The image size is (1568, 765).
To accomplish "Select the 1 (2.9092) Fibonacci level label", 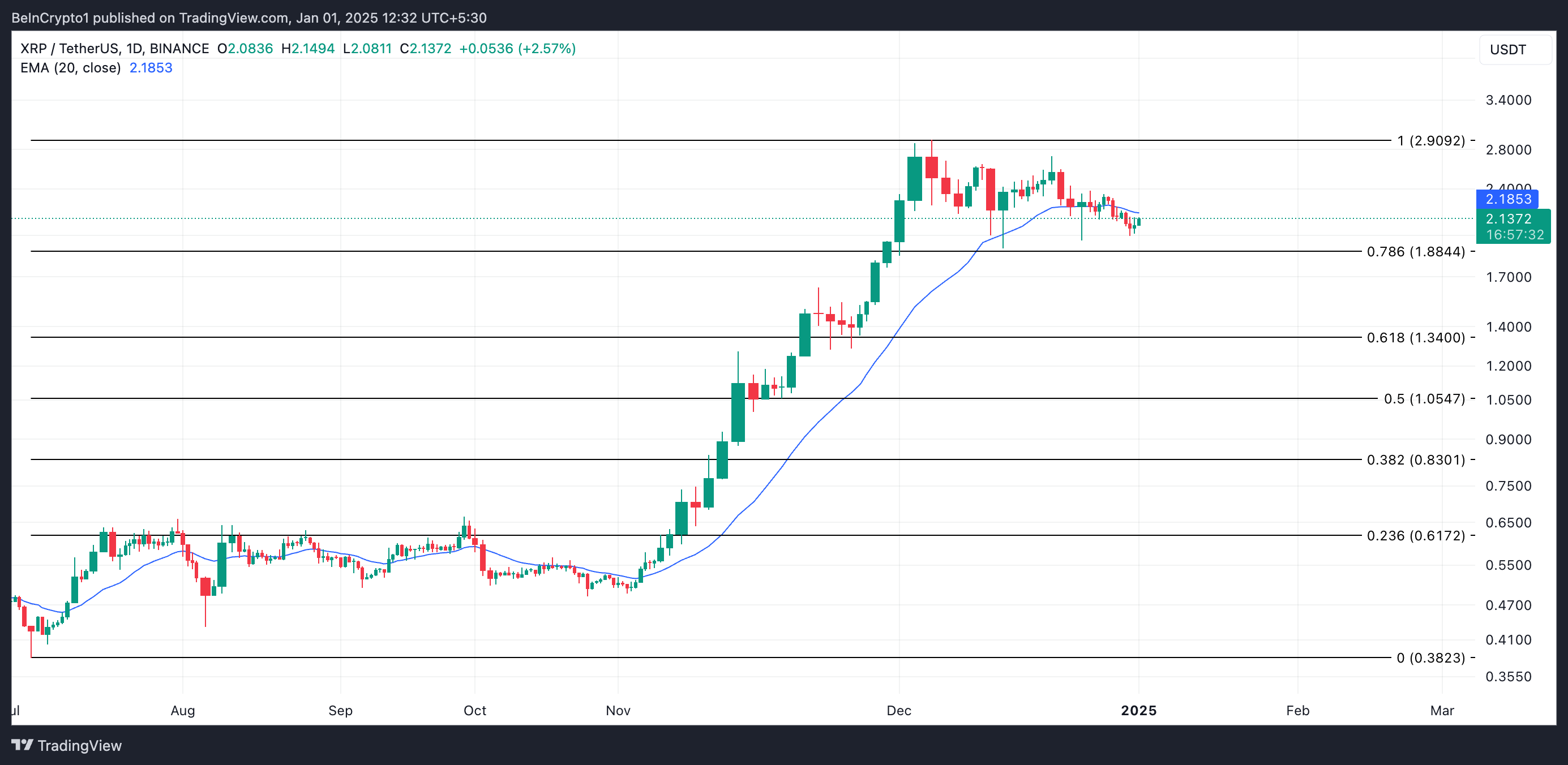I will [x=1430, y=140].
